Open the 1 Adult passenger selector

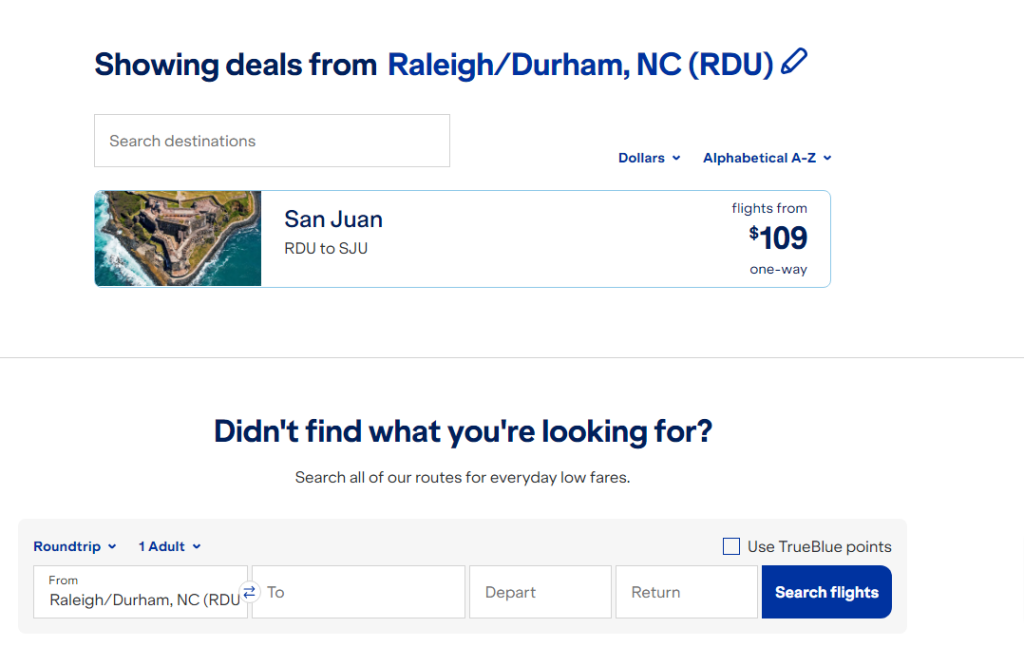[x=163, y=546]
